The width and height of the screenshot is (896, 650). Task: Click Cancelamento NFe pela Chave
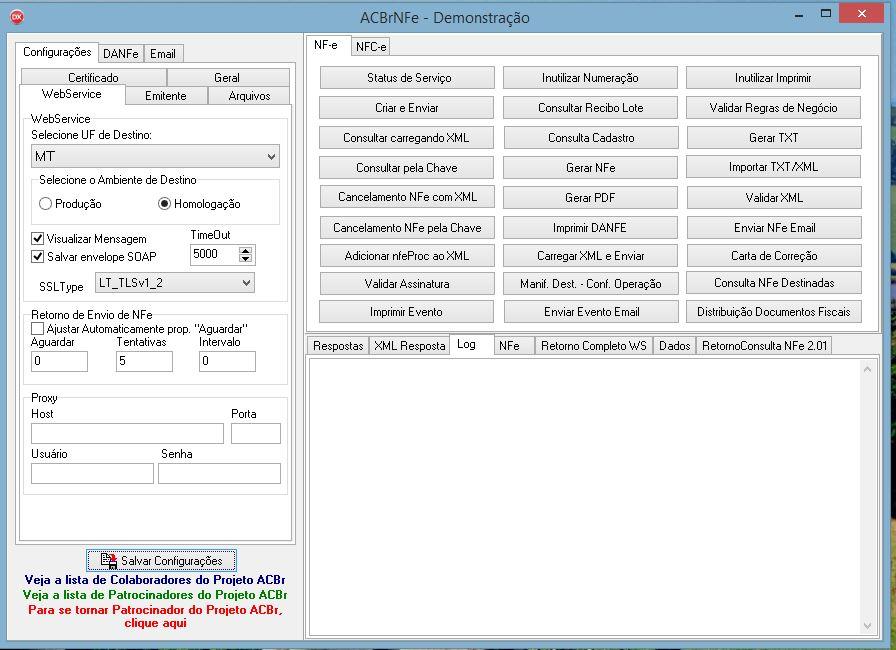click(407, 227)
